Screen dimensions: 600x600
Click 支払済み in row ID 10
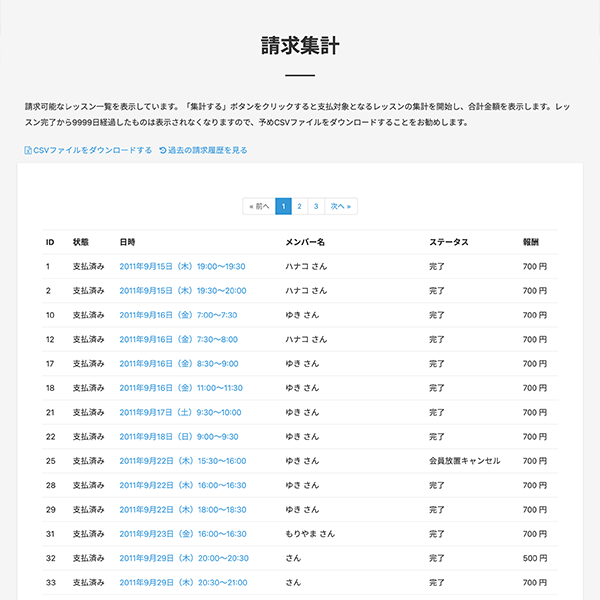coord(88,315)
